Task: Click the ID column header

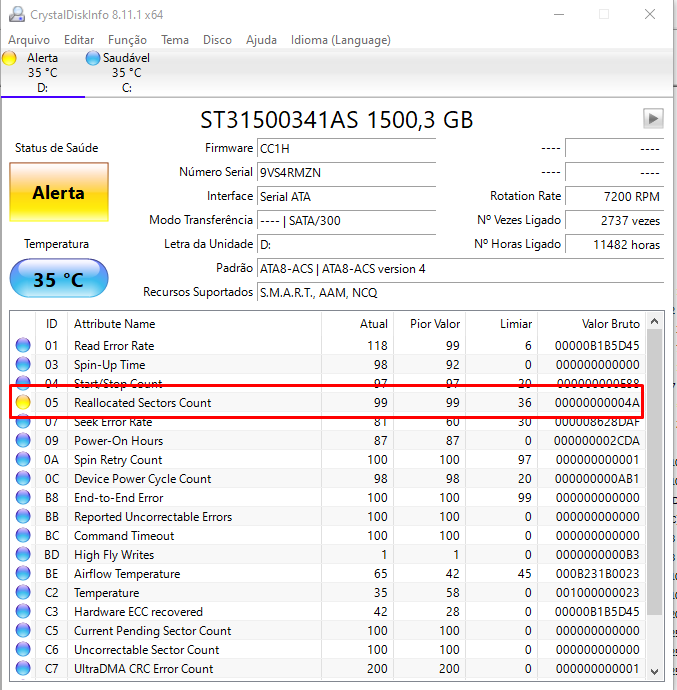Action: click(52, 324)
